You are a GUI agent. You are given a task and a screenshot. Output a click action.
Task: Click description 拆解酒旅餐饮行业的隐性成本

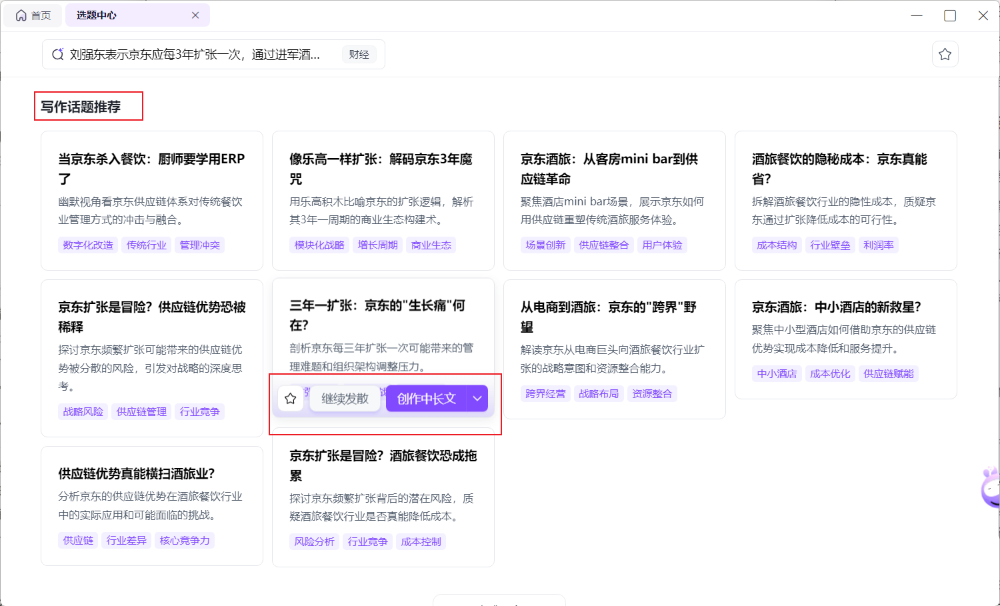coord(844,211)
